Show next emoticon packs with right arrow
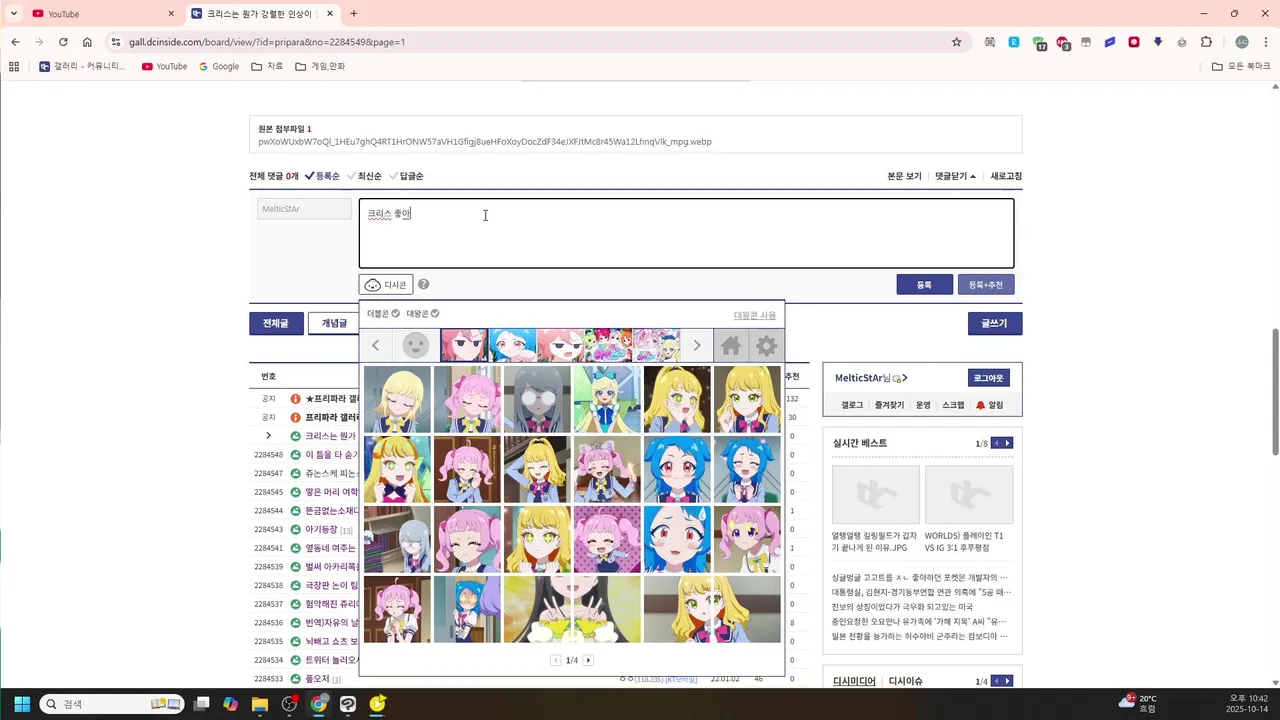 click(697, 346)
